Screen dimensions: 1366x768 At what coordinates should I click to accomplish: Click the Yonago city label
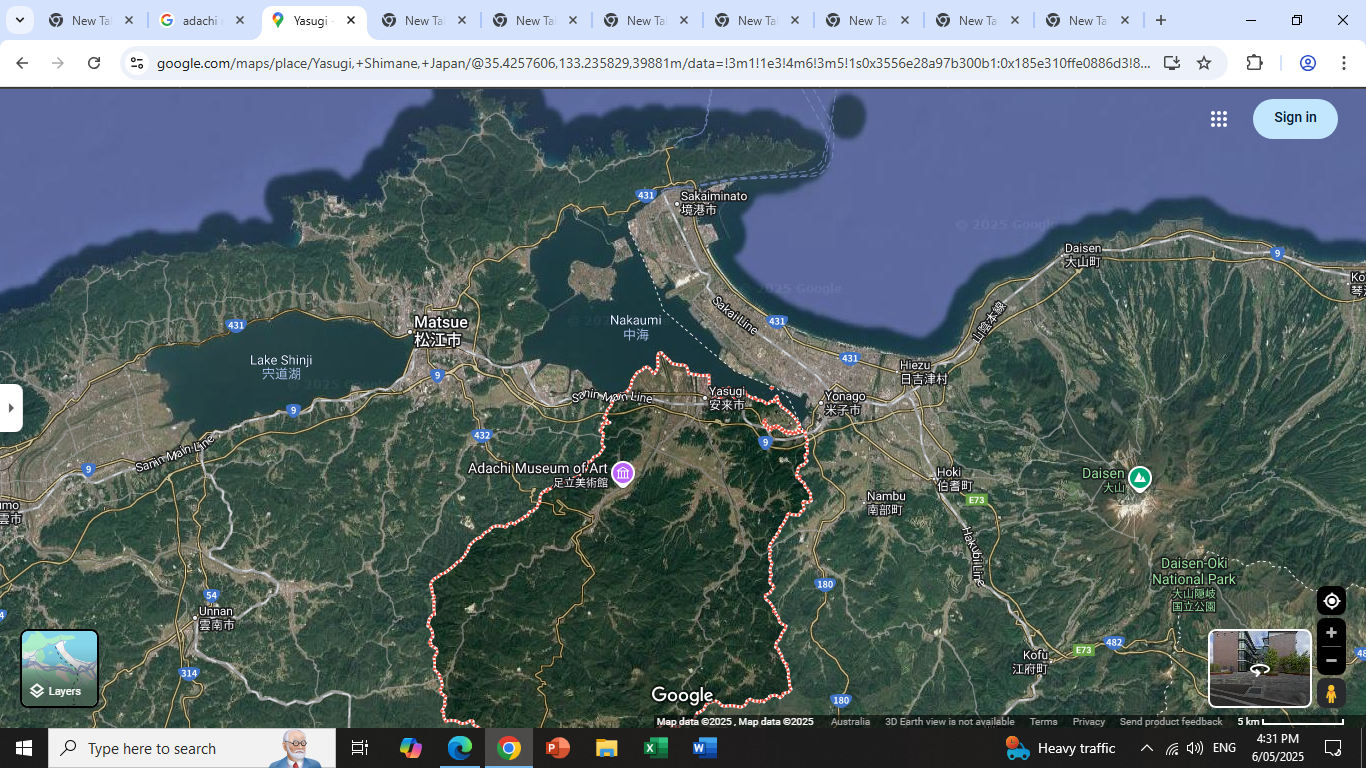pyautogui.click(x=844, y=403)
